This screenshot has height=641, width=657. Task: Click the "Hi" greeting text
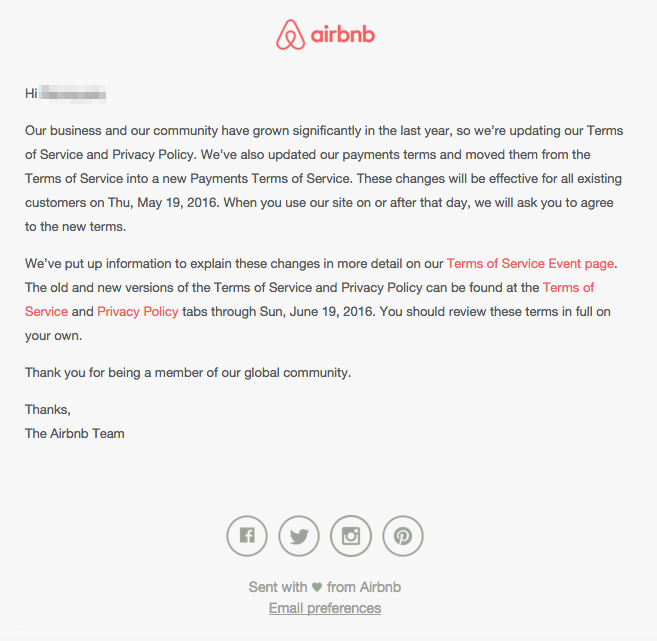pyautogui.click(x=31, y=94)
